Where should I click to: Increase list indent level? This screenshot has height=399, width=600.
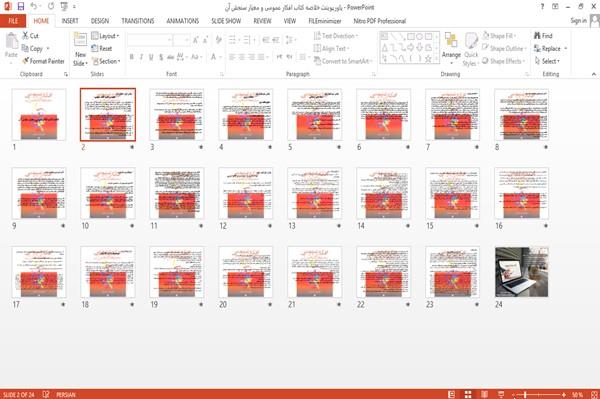(276, 40)
